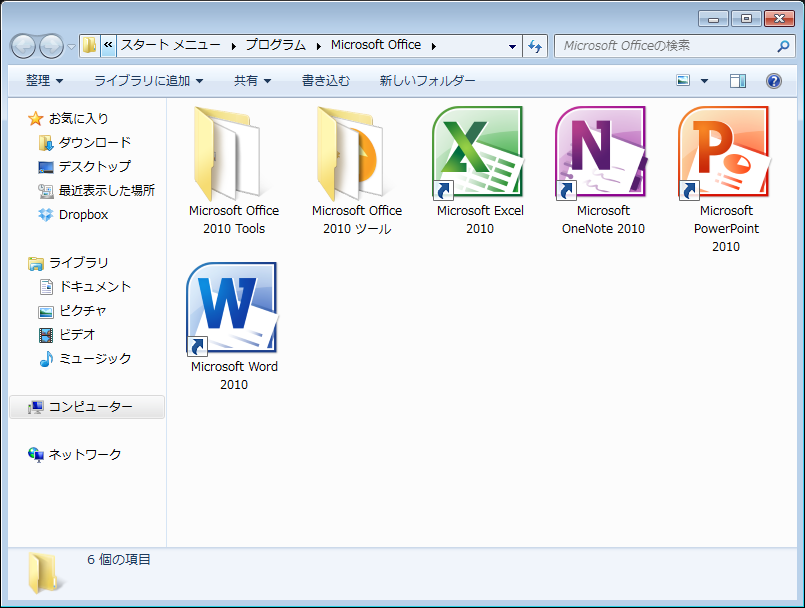Toggle the preview pane button
Screen dimensions: 805x608
[738, 81]
